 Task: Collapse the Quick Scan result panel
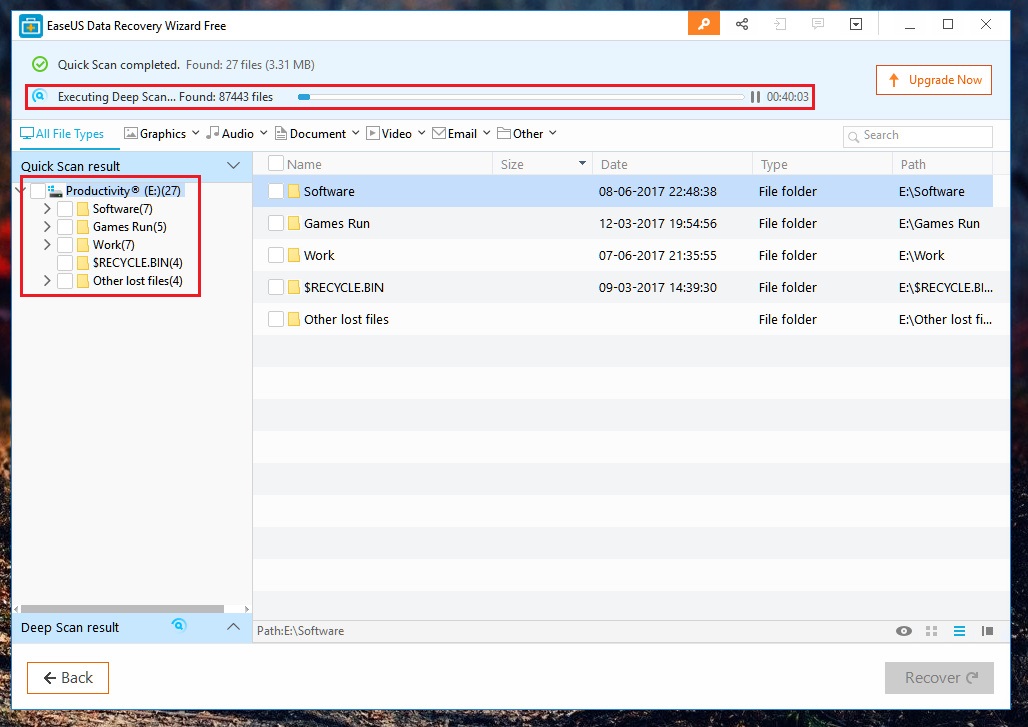click(233, 165)
